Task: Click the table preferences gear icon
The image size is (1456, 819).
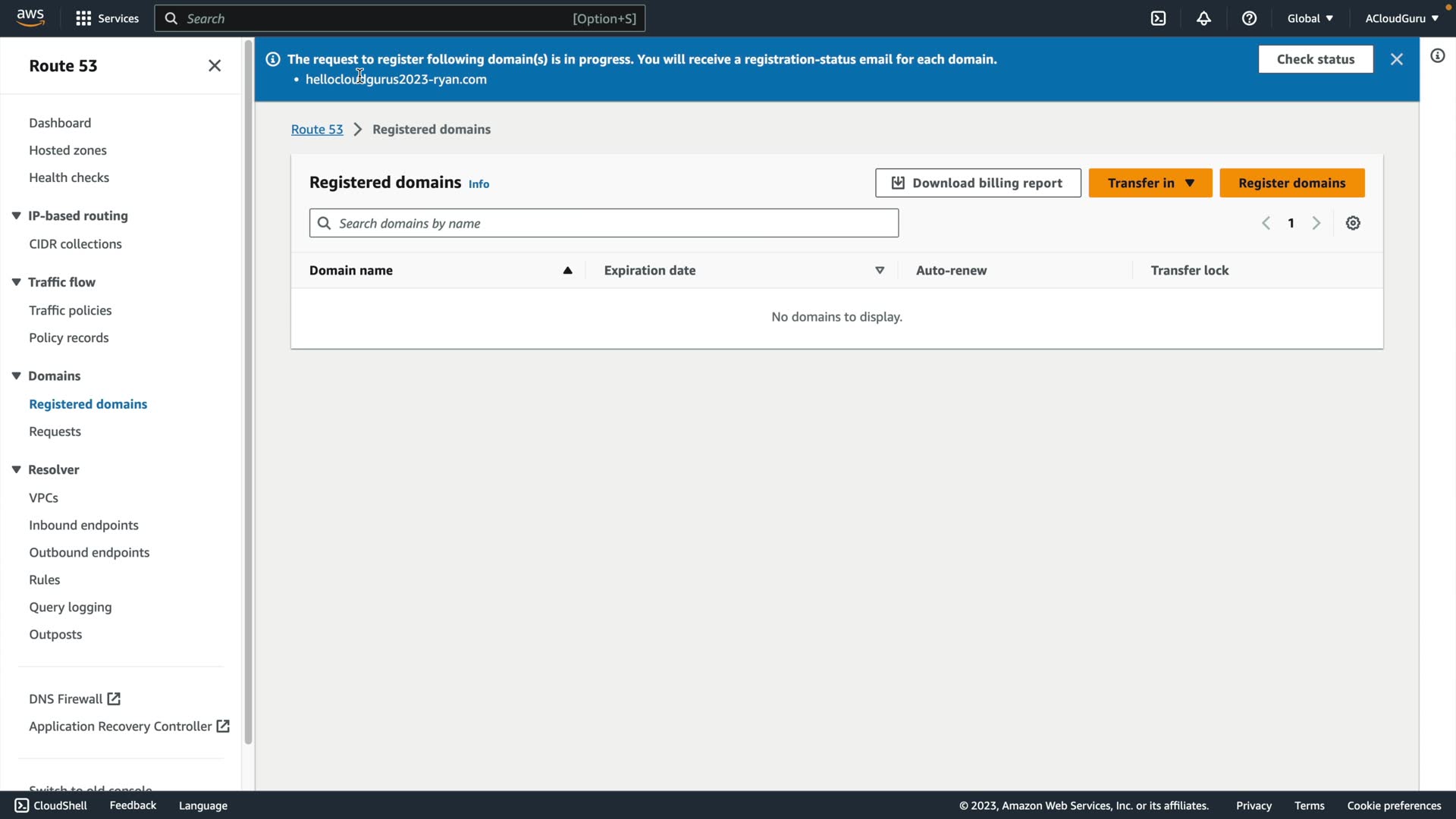Action: pyautogui.click(x=1353, y=223)
